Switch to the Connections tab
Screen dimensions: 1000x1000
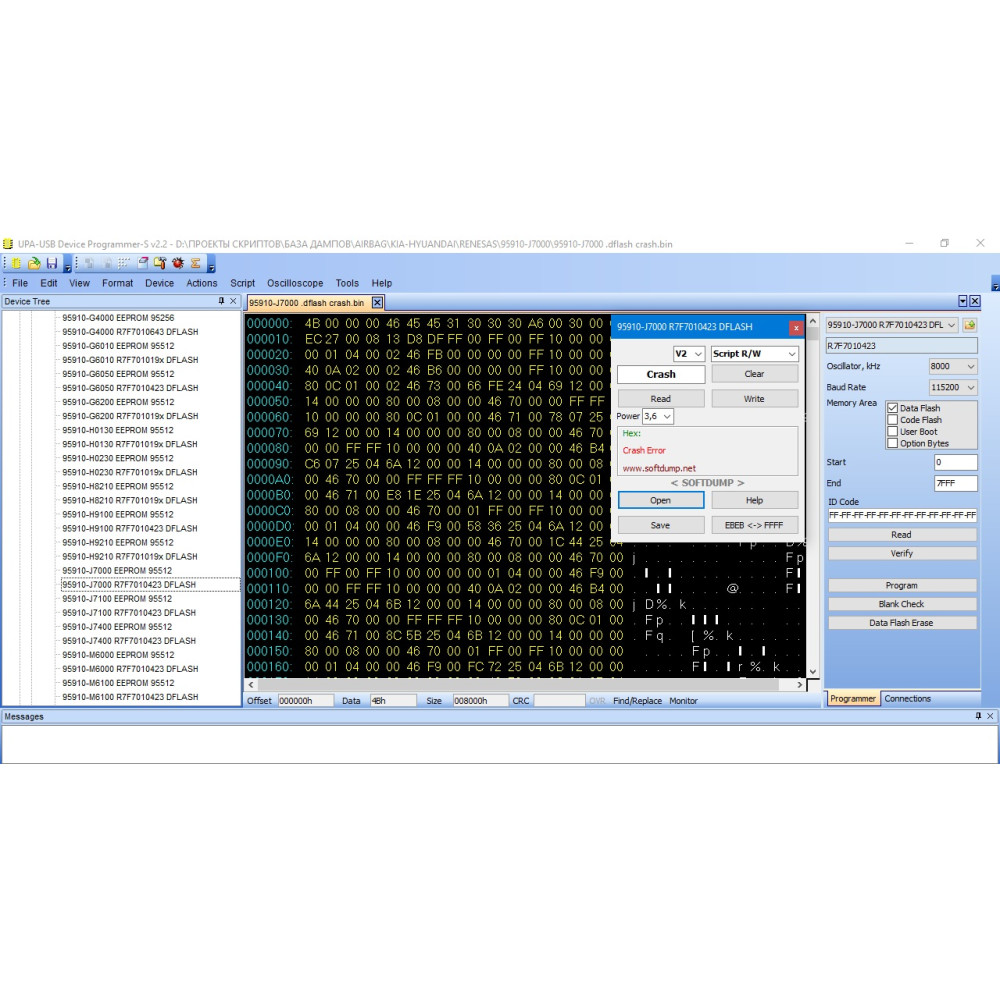pyautogui.click(x=908, y=698)
